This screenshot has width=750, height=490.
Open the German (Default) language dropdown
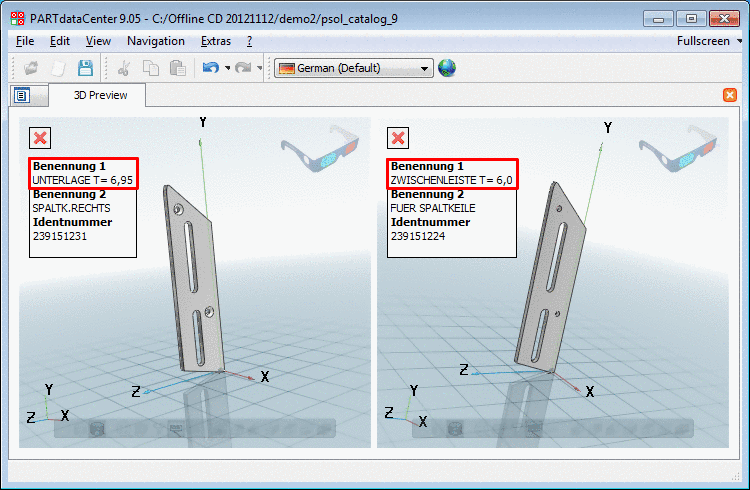[354, 68]
